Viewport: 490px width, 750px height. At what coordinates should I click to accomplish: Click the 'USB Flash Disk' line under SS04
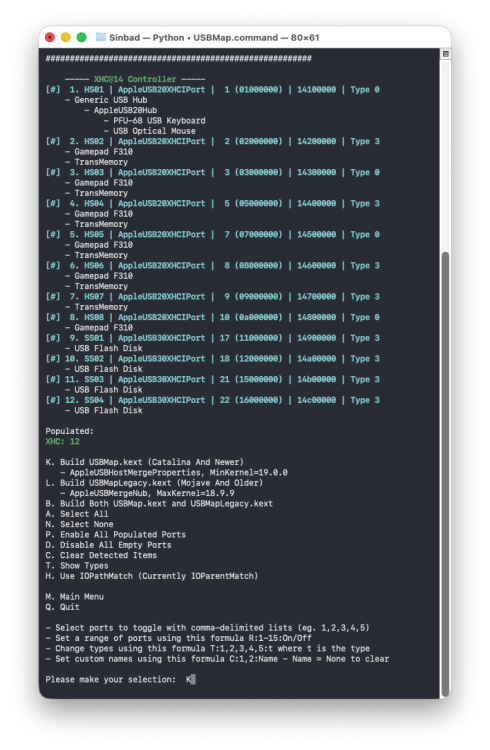pos(104,410)
